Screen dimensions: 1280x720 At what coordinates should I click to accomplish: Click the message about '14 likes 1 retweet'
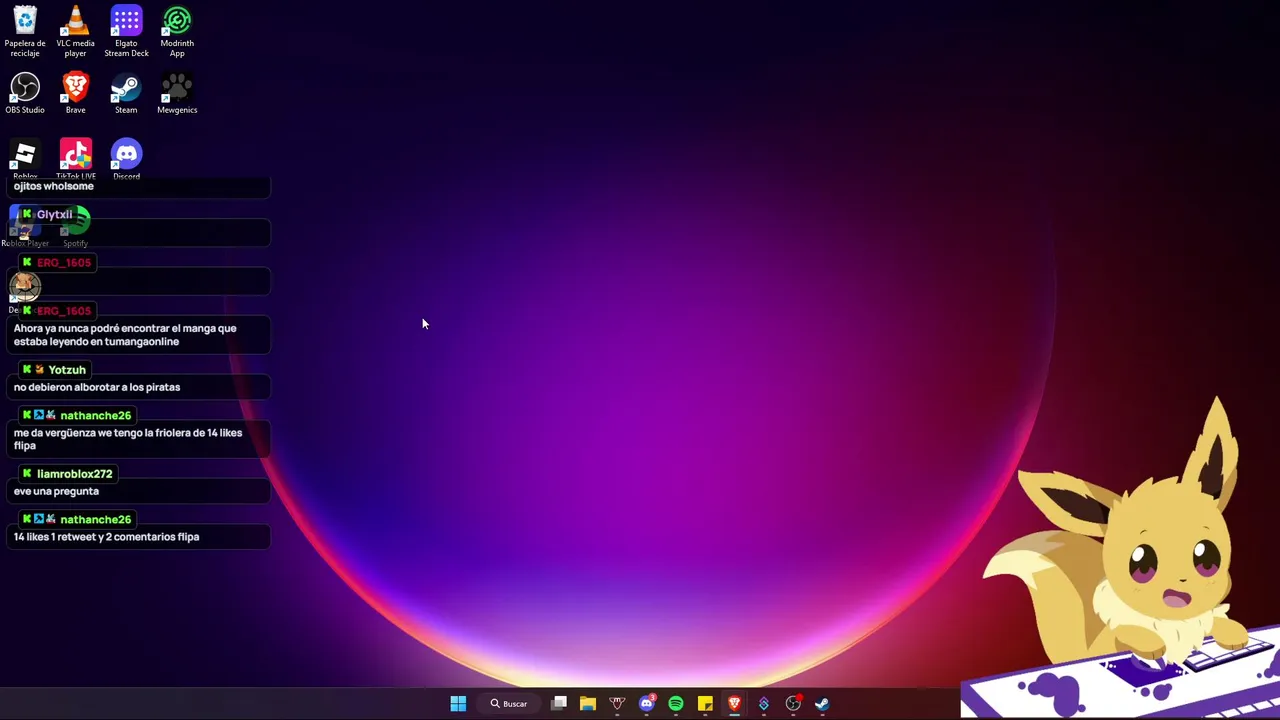(106, 537)
